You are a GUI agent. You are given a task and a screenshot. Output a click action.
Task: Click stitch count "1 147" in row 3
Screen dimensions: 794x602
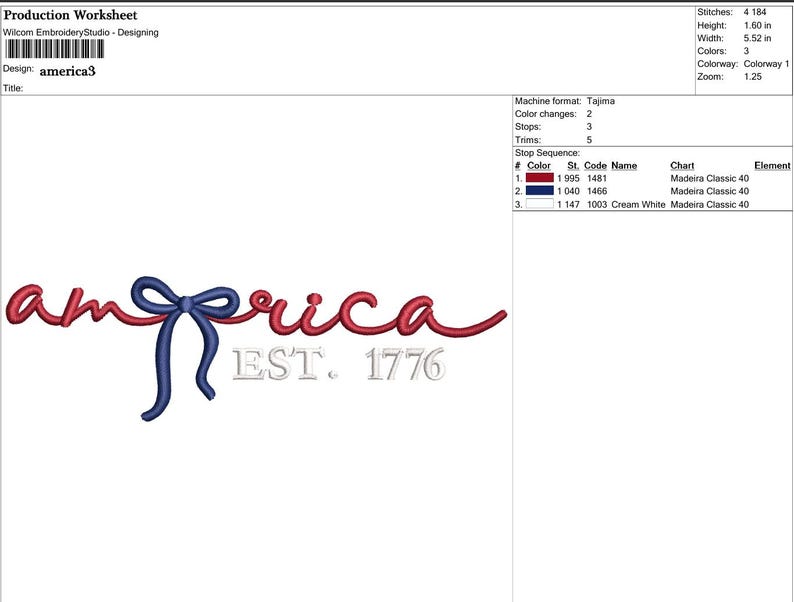568,205
